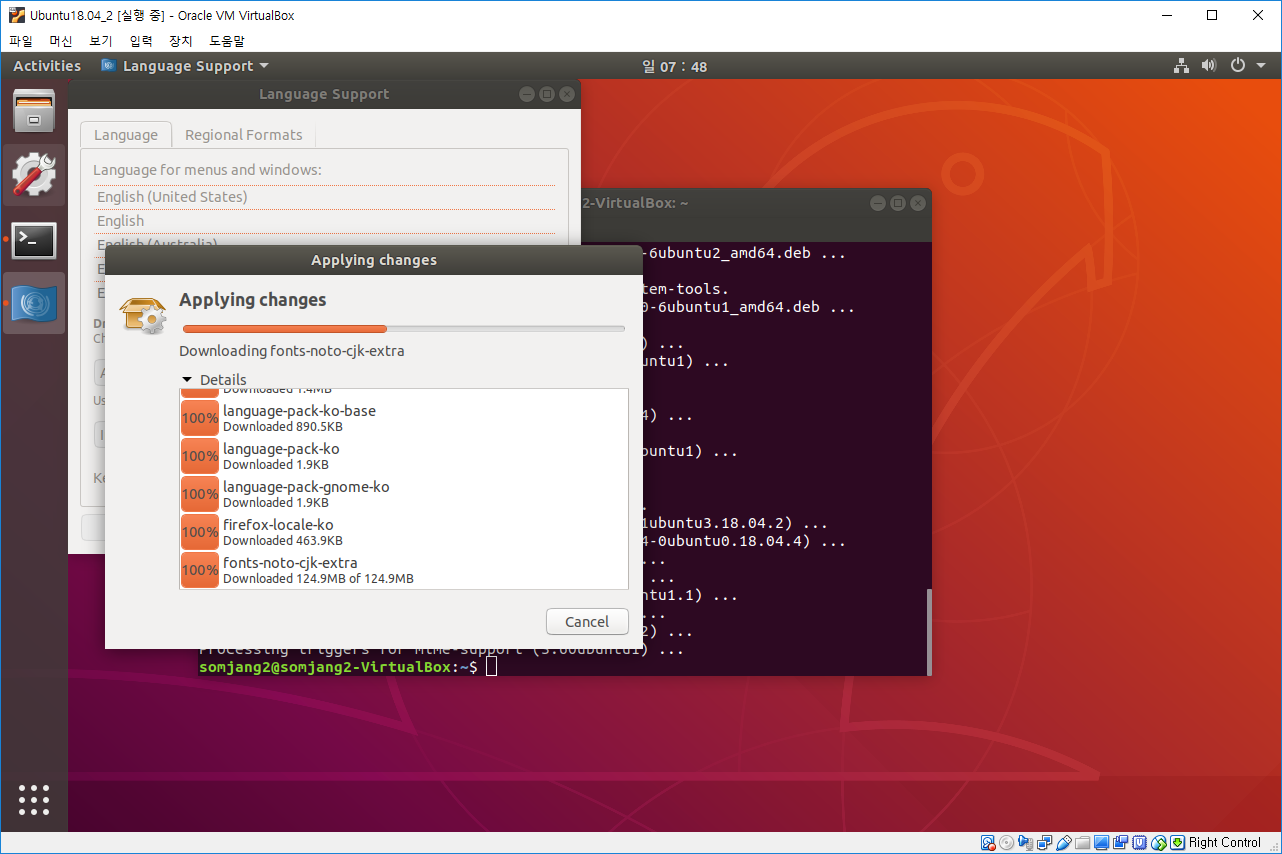
Task: Open the 파일 menu
Action: pos(21,41)
